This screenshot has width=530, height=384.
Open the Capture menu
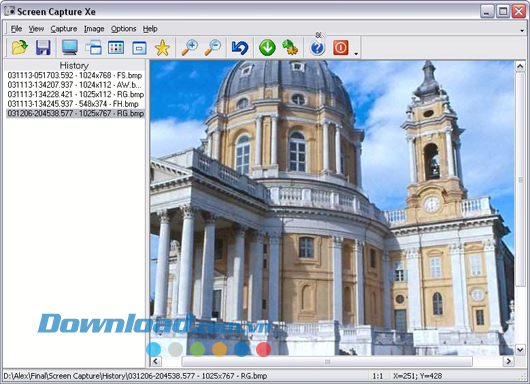pos(64,29)
